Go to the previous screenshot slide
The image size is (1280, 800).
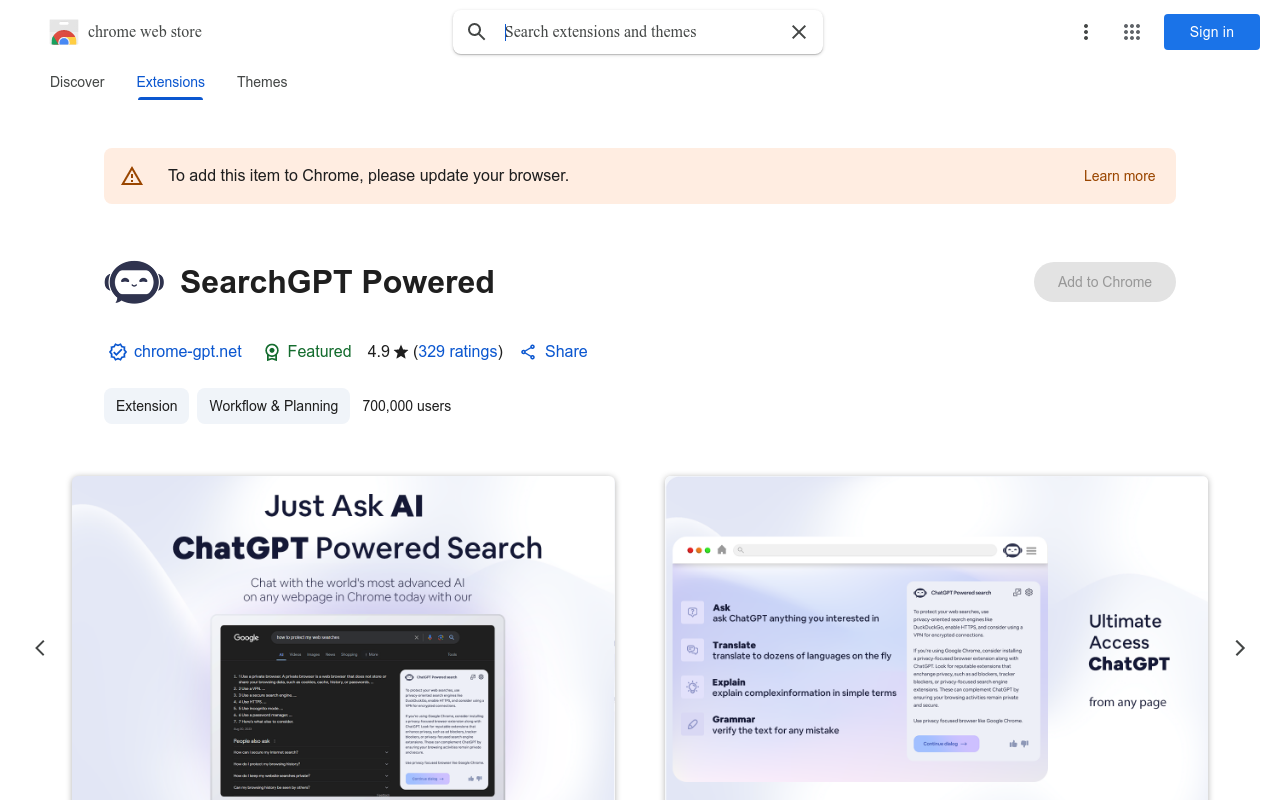click(40, 648)
